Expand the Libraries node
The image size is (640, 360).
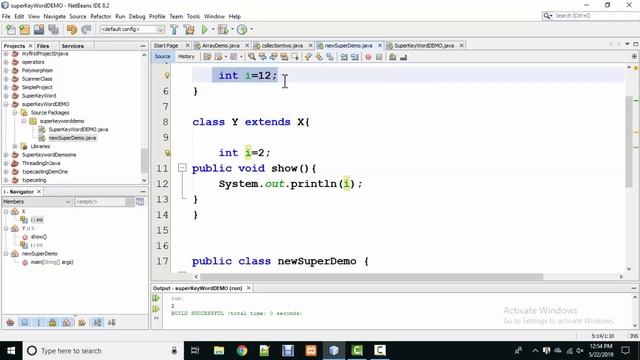coord(15,146)
